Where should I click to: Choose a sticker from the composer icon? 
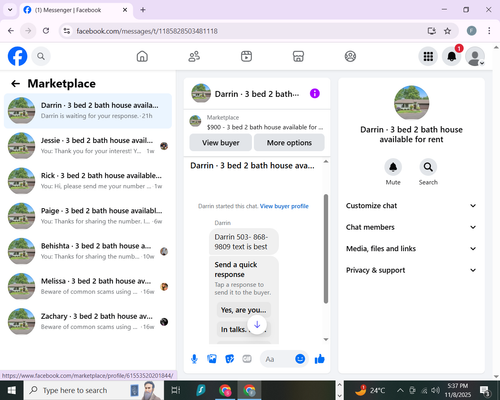click(x=230, y=359)
